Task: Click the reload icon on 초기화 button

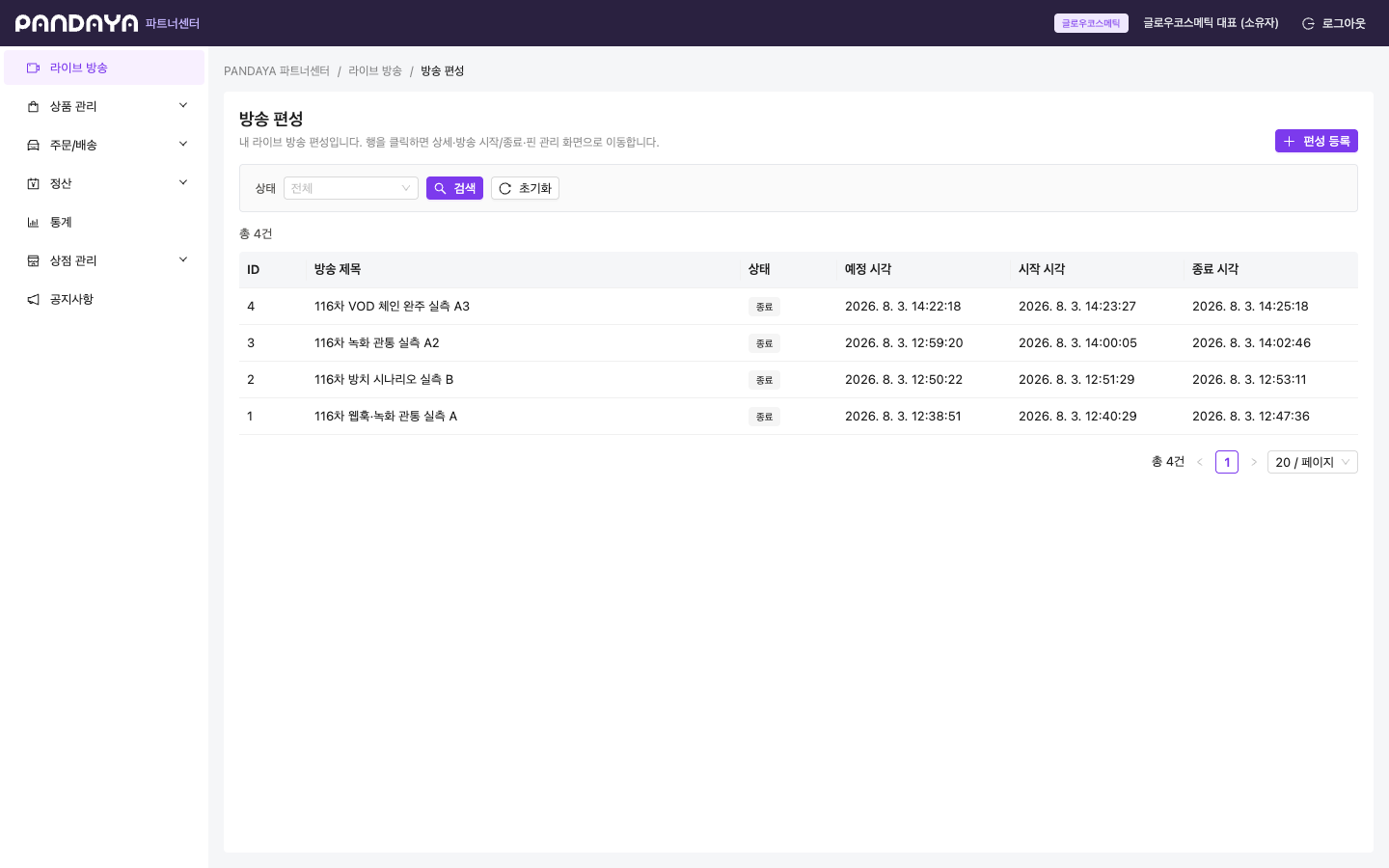Action: pos(504,188)
